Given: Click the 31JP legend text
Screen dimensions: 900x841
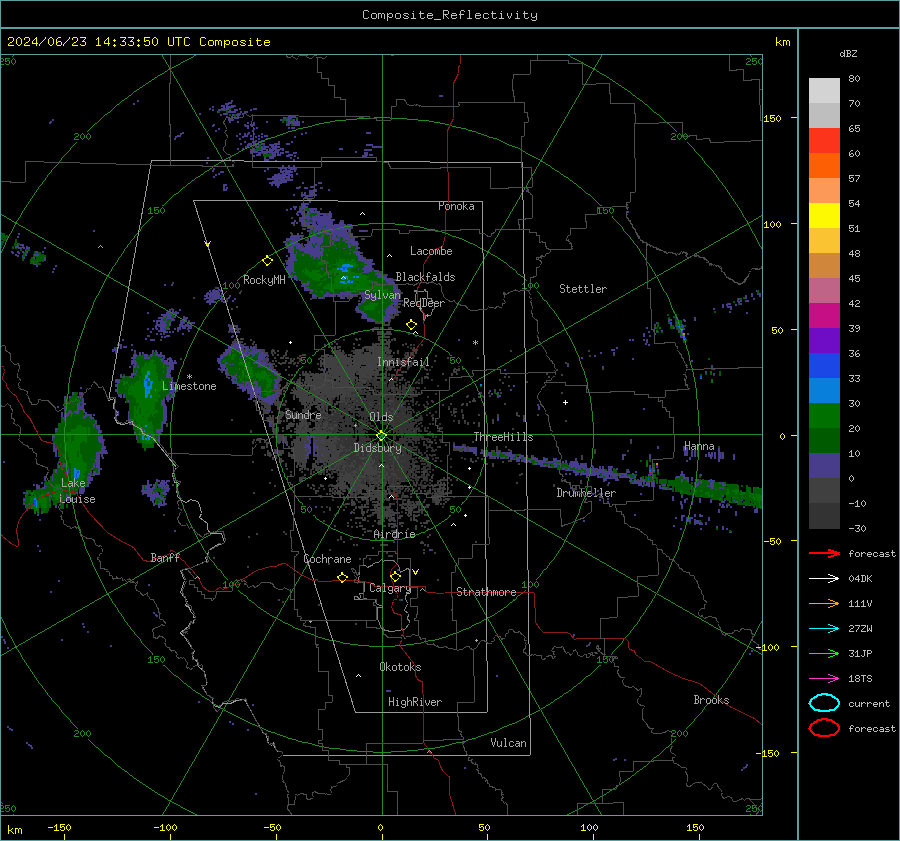Looking at the screenshot, I should (860, 653).
